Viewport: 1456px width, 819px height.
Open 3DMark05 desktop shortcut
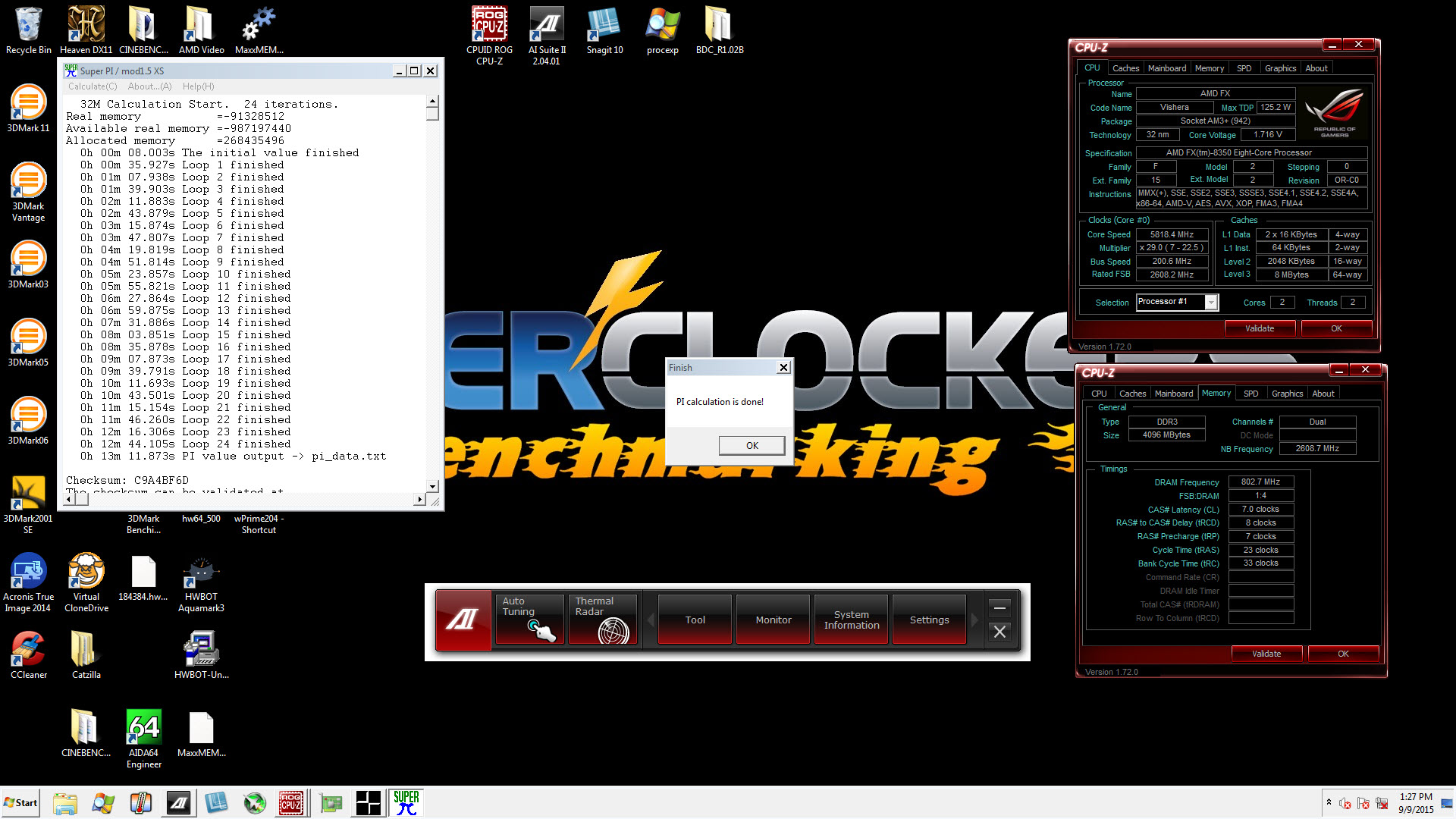point(28,343)
